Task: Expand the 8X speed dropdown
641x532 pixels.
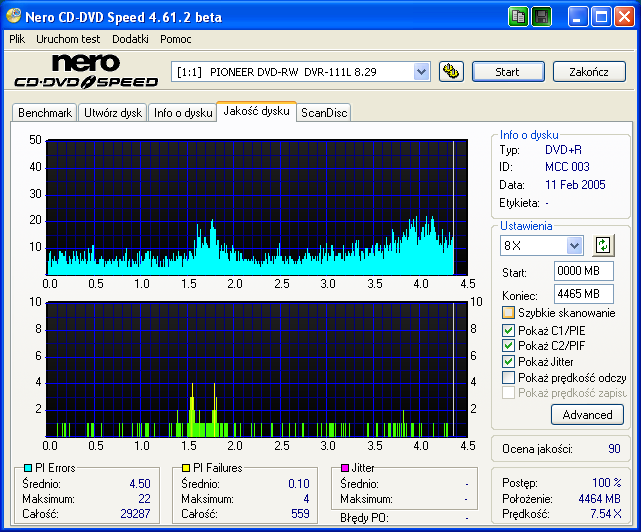Action: [x=574, y=246]
